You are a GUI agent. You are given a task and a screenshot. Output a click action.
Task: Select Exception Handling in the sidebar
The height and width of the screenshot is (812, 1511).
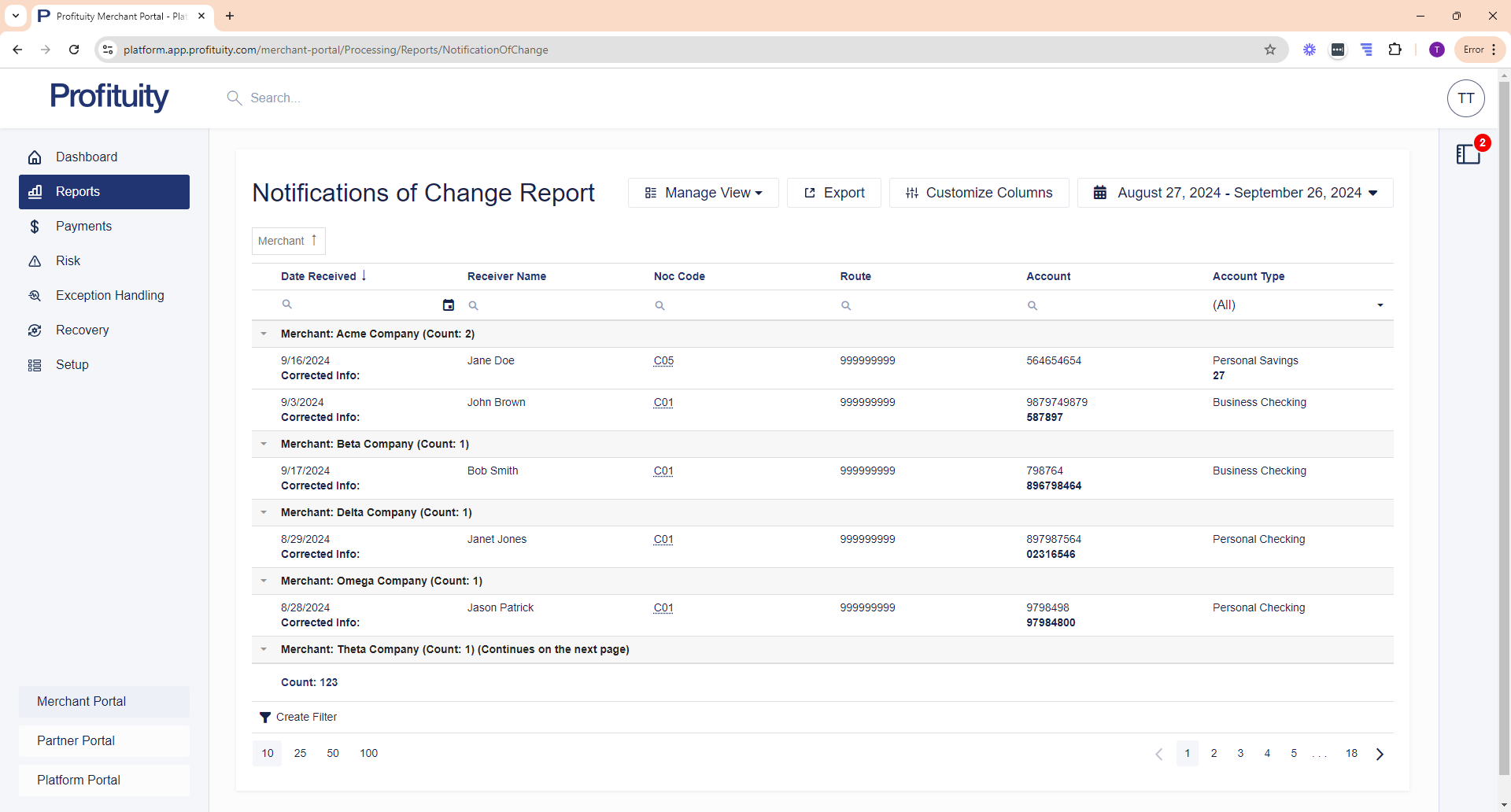tap(109, 296)
